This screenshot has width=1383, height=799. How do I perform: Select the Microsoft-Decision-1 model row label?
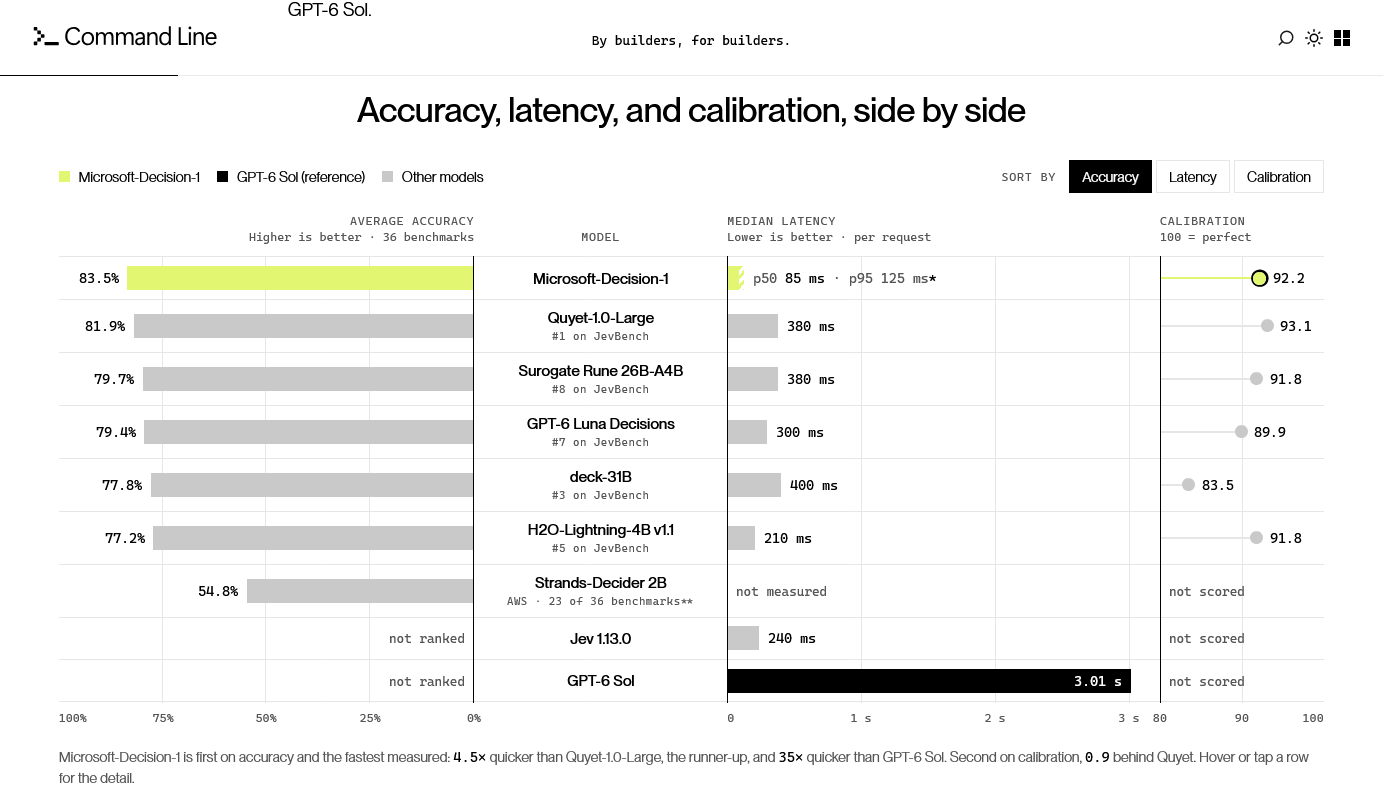pos(600,279)
